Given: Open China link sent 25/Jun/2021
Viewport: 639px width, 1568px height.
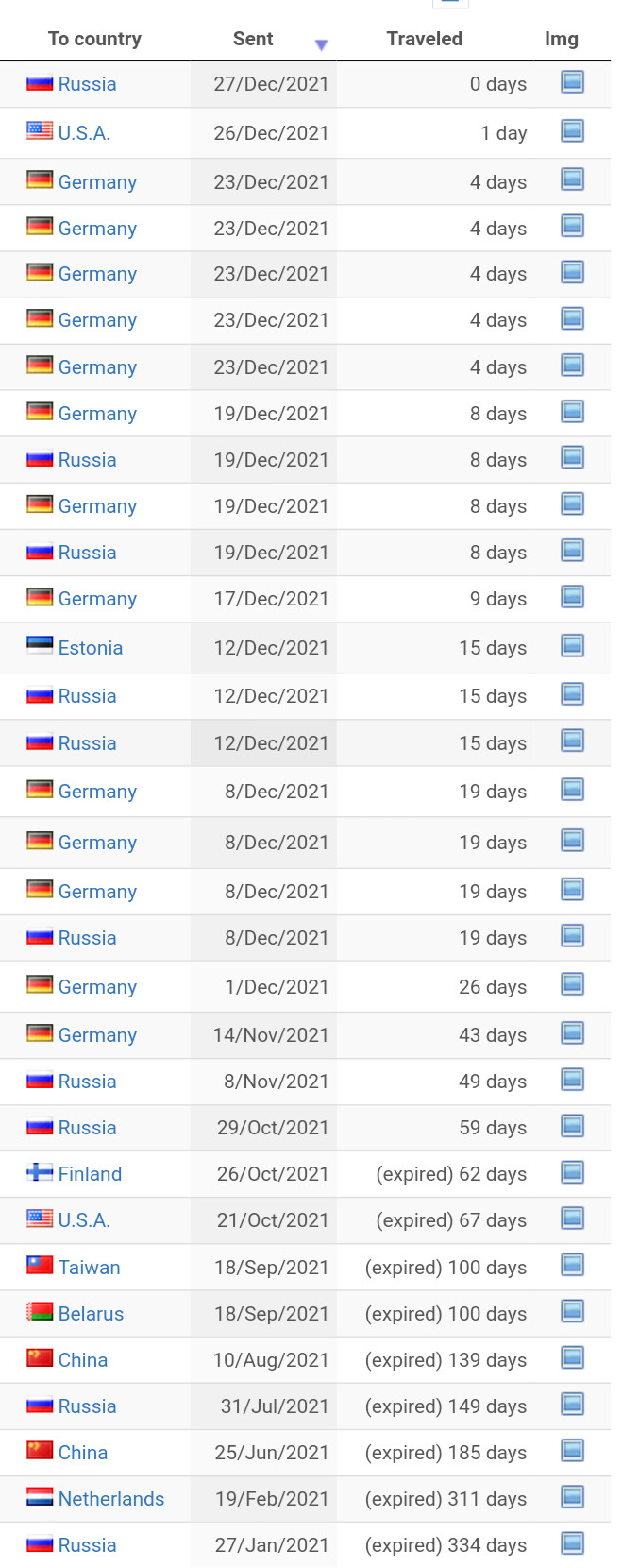Looking at the screenshot, I should point(82,1453).
